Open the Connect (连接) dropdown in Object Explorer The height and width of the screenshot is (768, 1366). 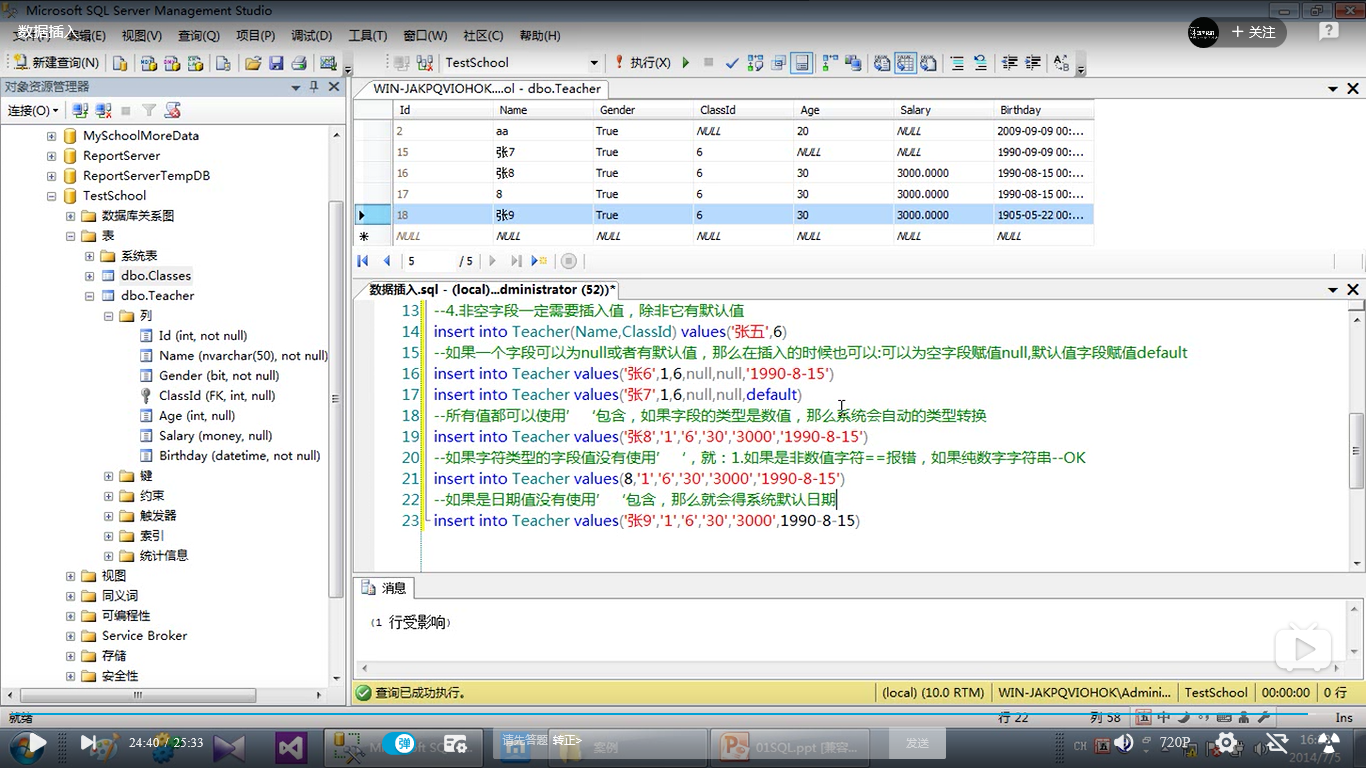tap(33, 110)
